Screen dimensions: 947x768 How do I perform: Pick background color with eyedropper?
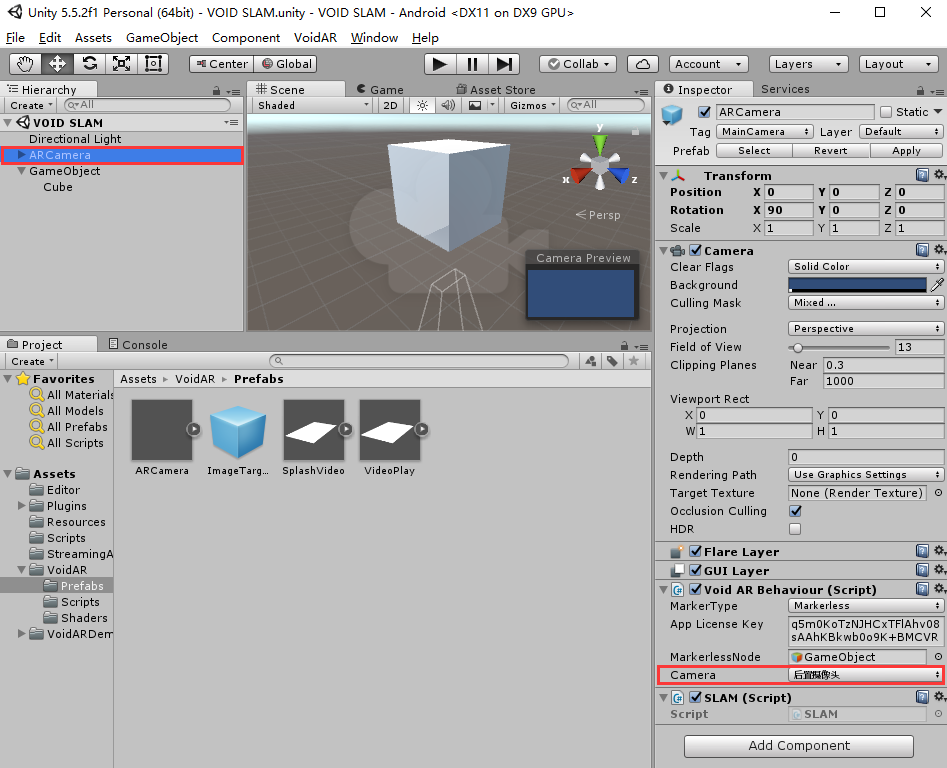pyautogui.click(x=937, y=285)
